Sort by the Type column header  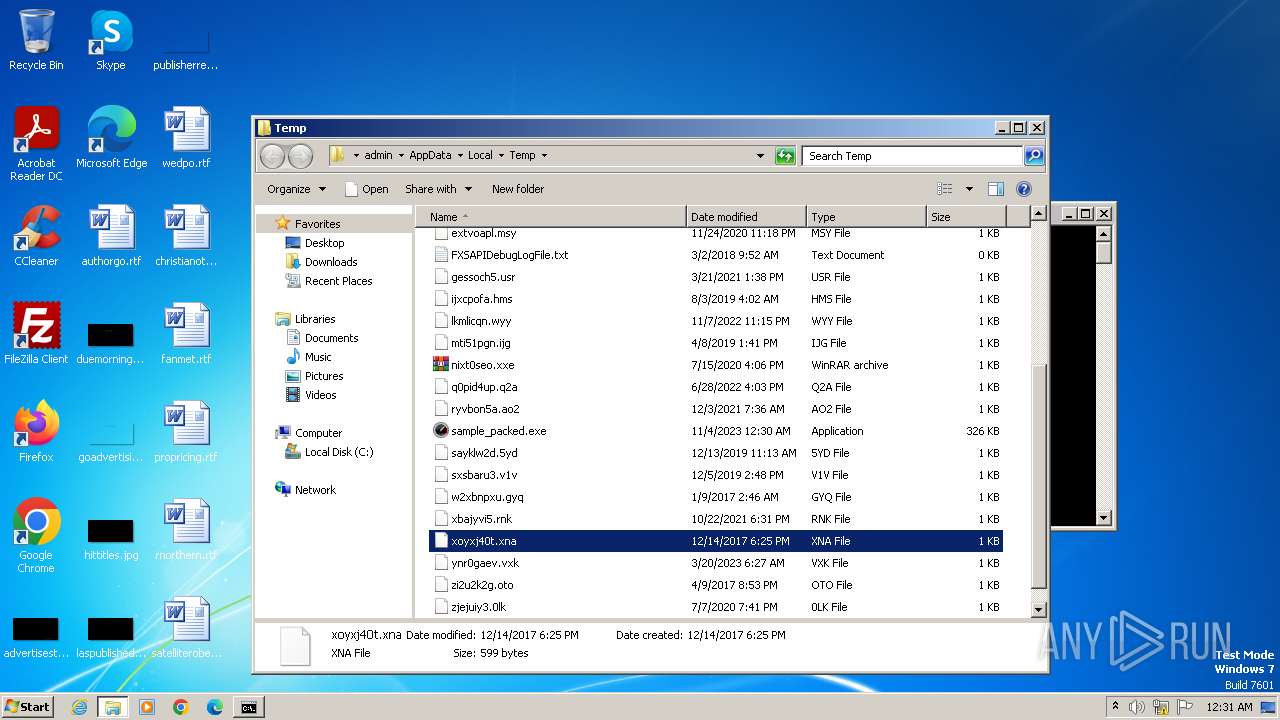[x=866, y=217]
